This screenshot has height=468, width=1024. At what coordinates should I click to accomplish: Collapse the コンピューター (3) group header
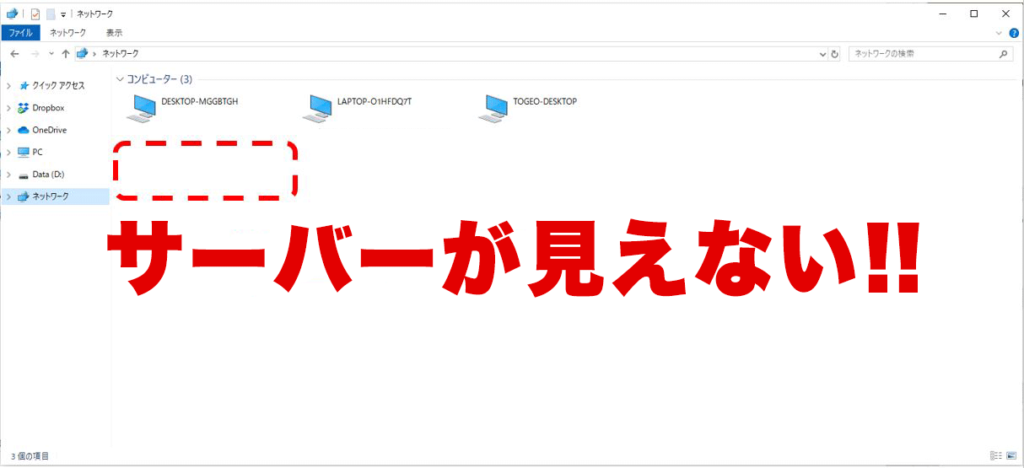pos(121,78)
